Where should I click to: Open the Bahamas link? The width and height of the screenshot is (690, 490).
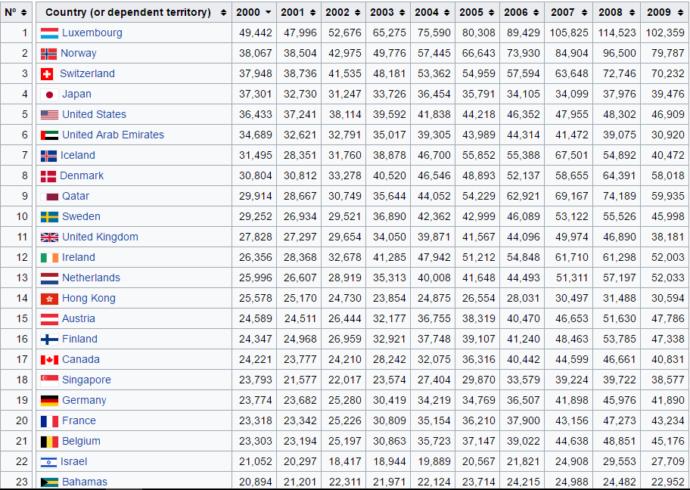(x=84, y=482)
